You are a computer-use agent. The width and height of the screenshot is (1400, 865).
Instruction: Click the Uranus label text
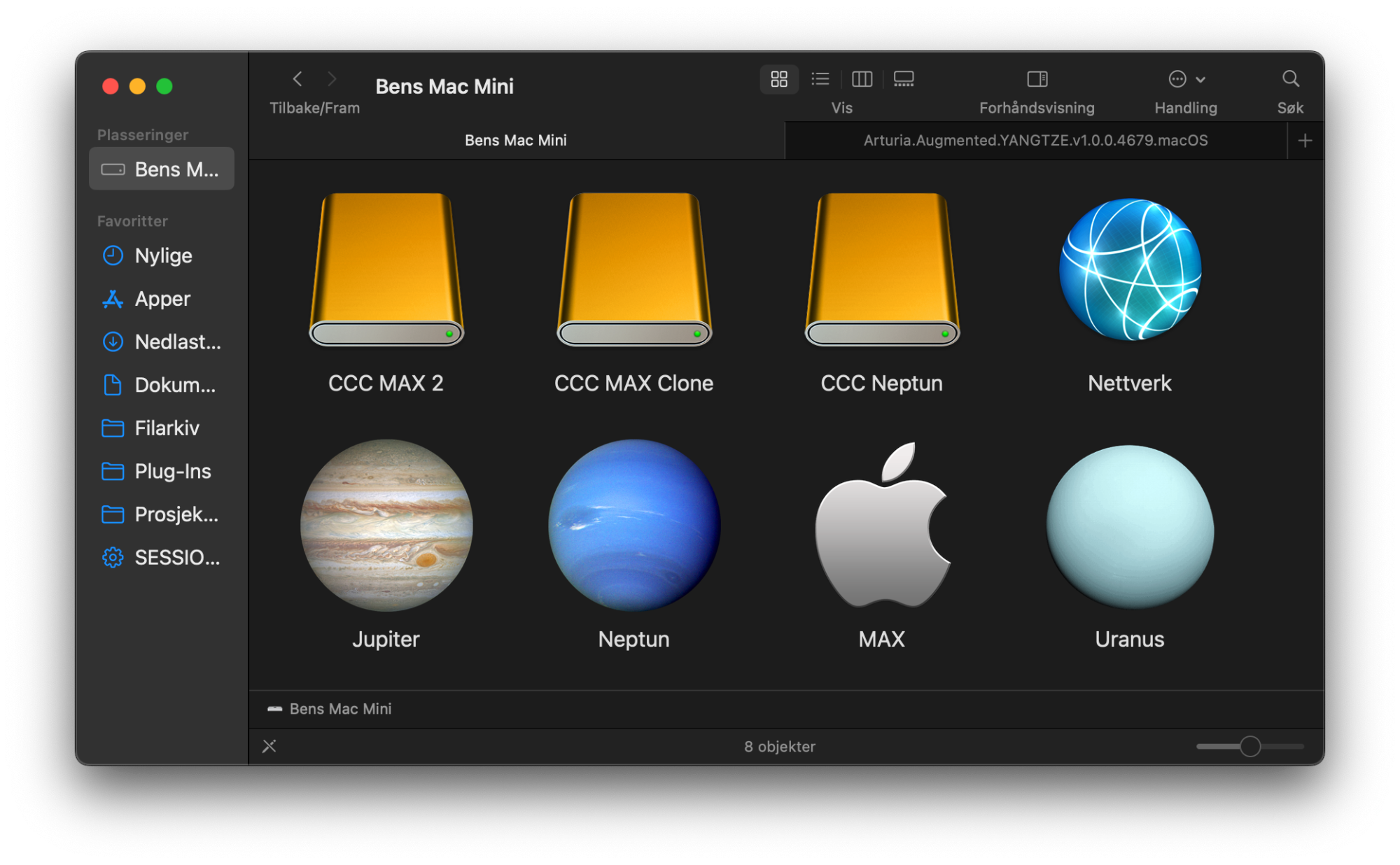click(1130, 639)
